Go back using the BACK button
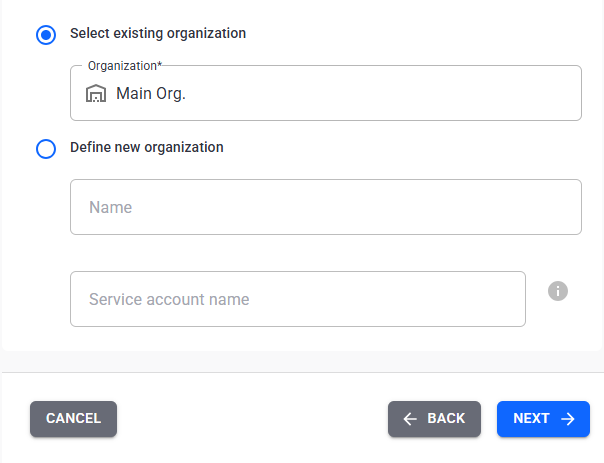This screenshot has width=604, height=463. coord(434,419)
